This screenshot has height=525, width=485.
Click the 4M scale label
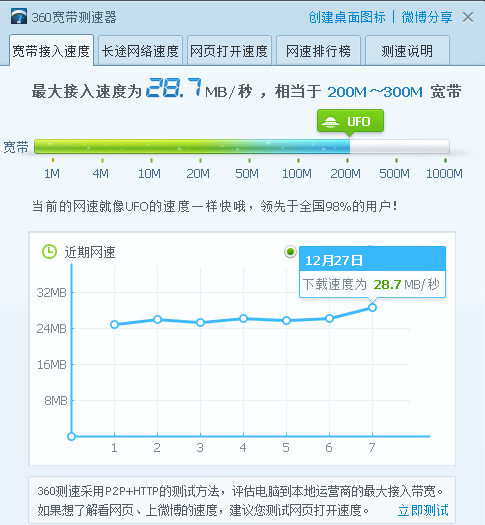pos(100,173)
